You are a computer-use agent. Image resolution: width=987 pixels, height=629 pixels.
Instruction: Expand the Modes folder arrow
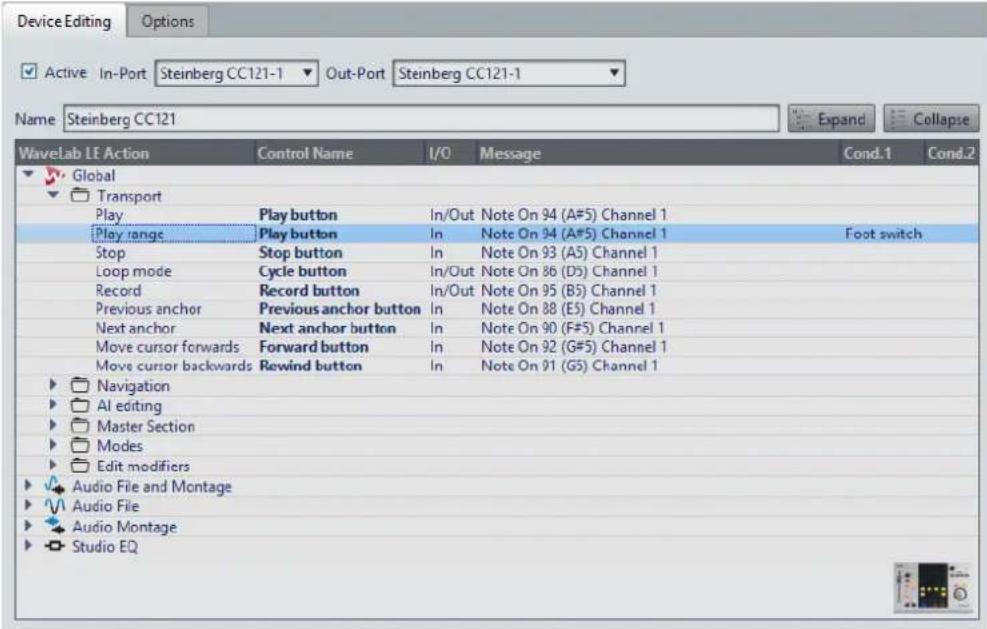(53, 445)
